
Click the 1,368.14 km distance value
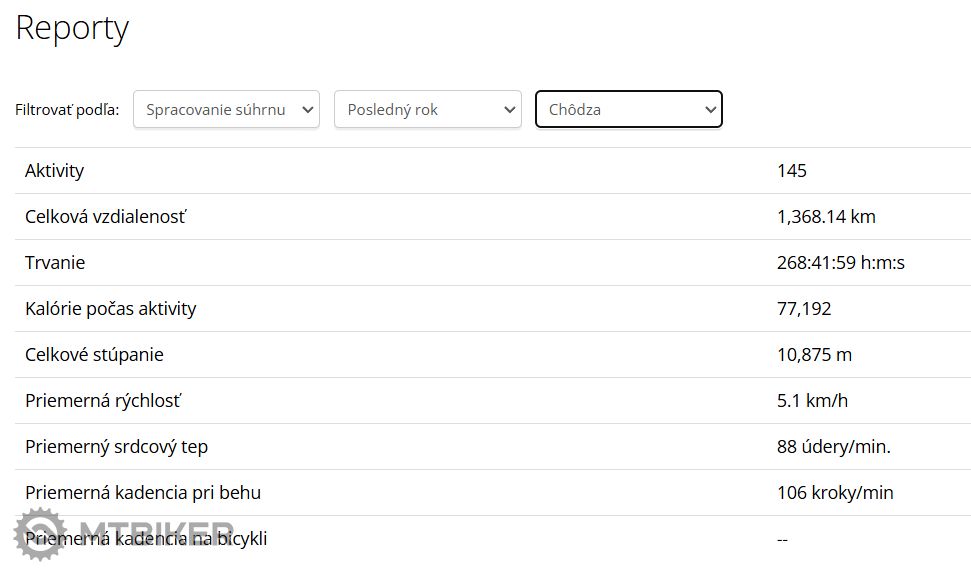click(826, 217)
